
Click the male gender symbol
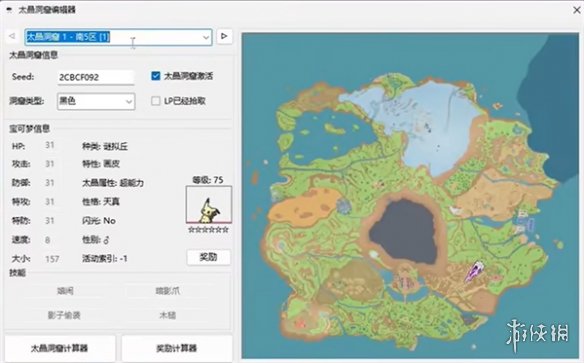point(107,240)
